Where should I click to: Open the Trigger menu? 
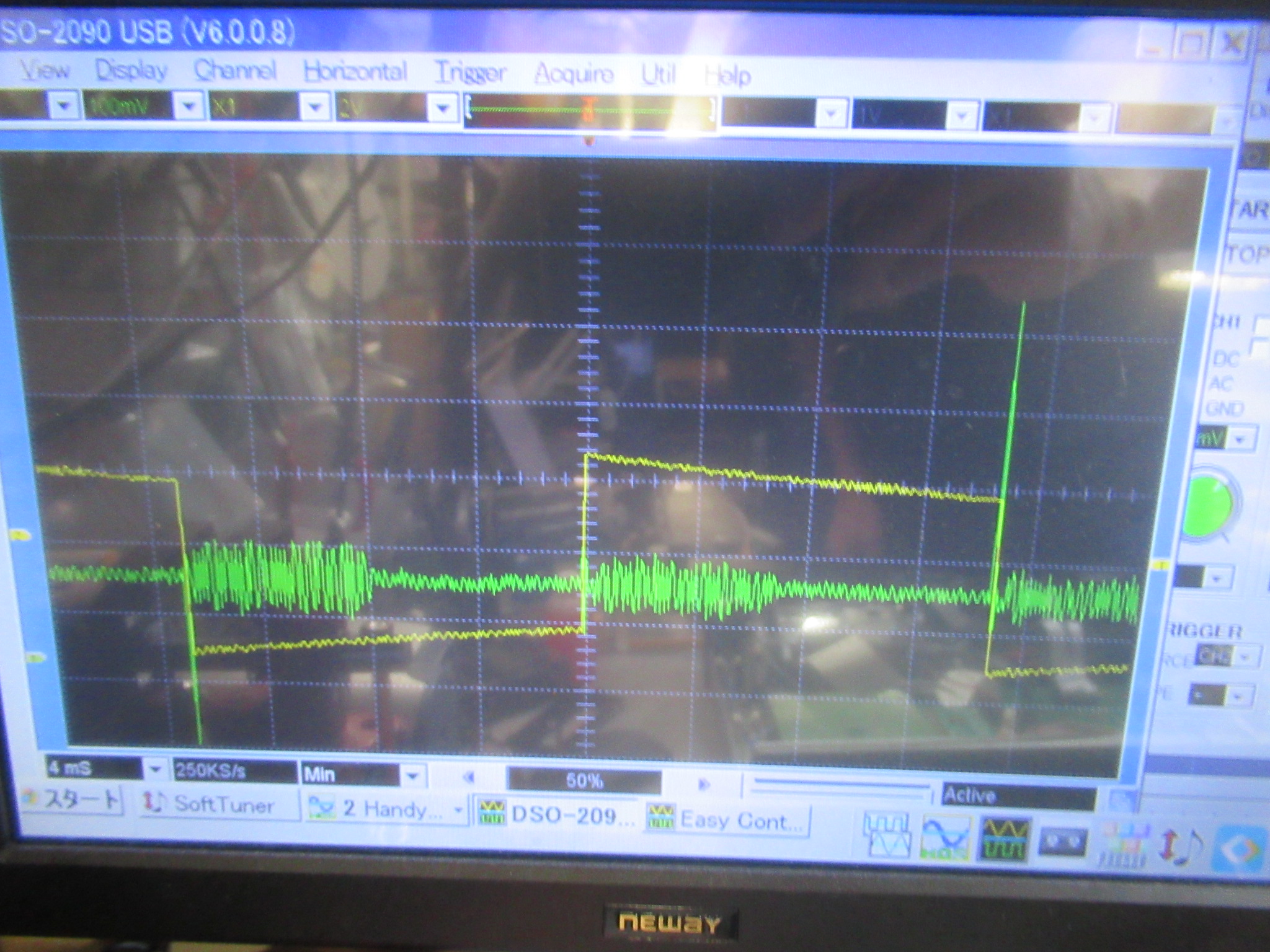click(x=470, y=73)
